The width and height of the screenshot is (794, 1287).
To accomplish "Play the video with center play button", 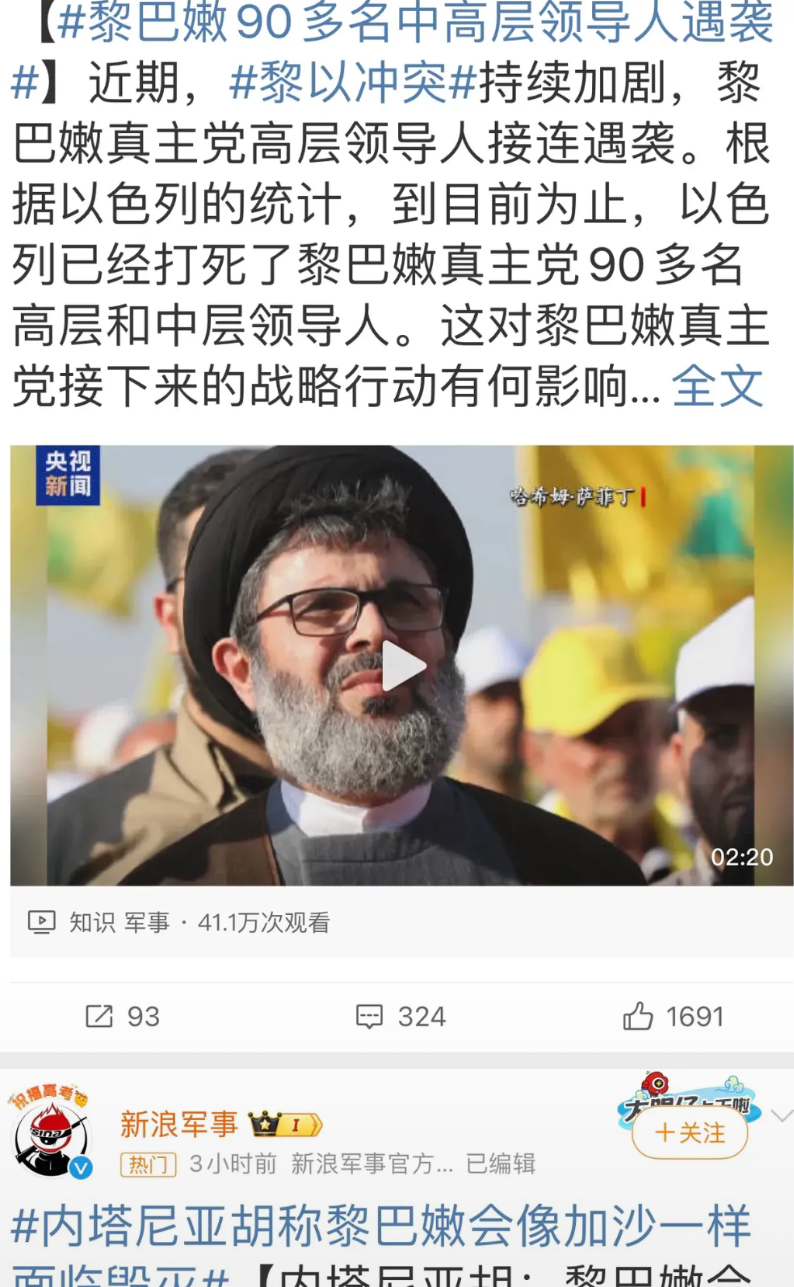I will pos(402,666).
